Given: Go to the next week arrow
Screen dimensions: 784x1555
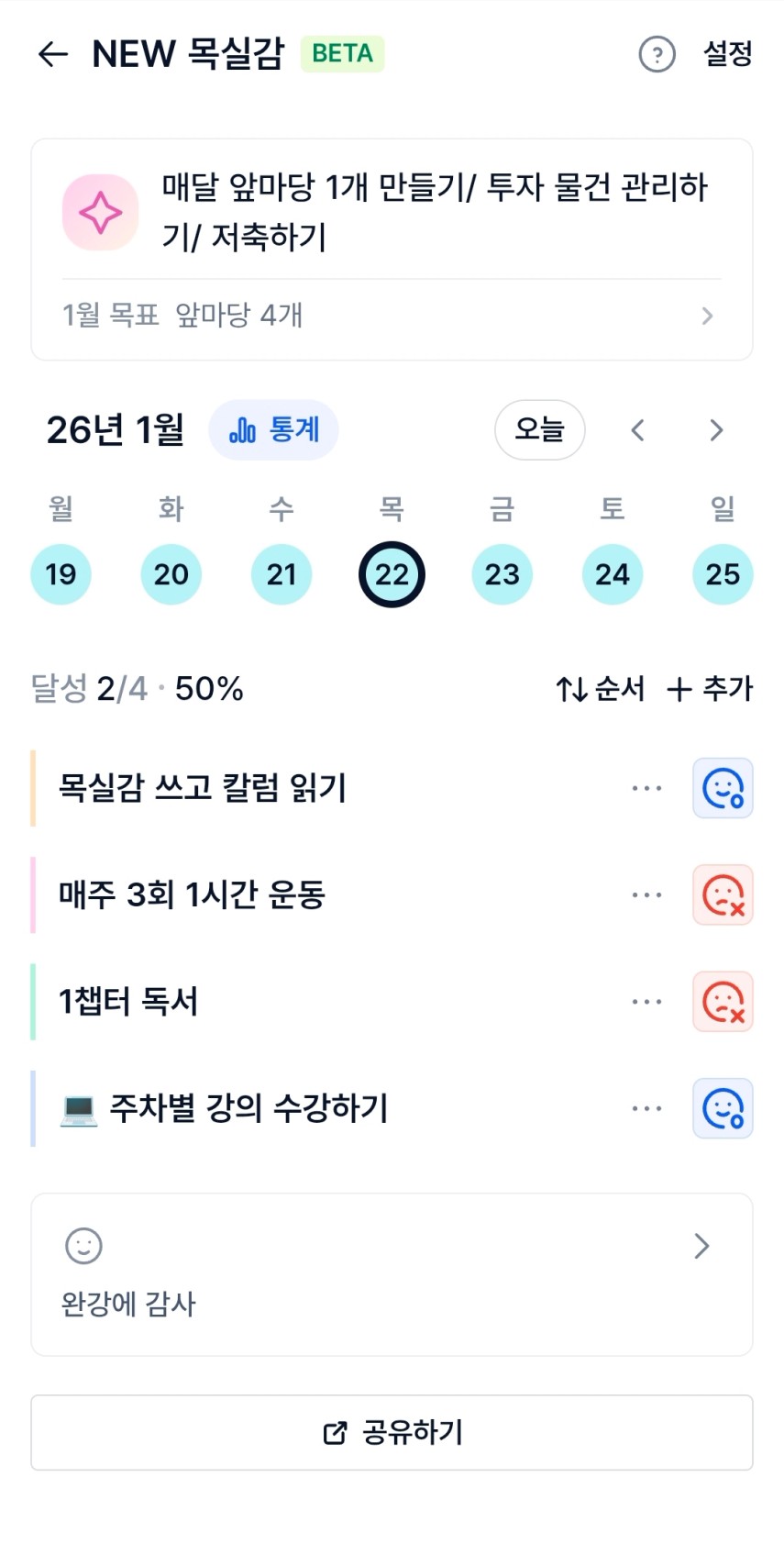Looking at the screenshot, I should 716,429.
